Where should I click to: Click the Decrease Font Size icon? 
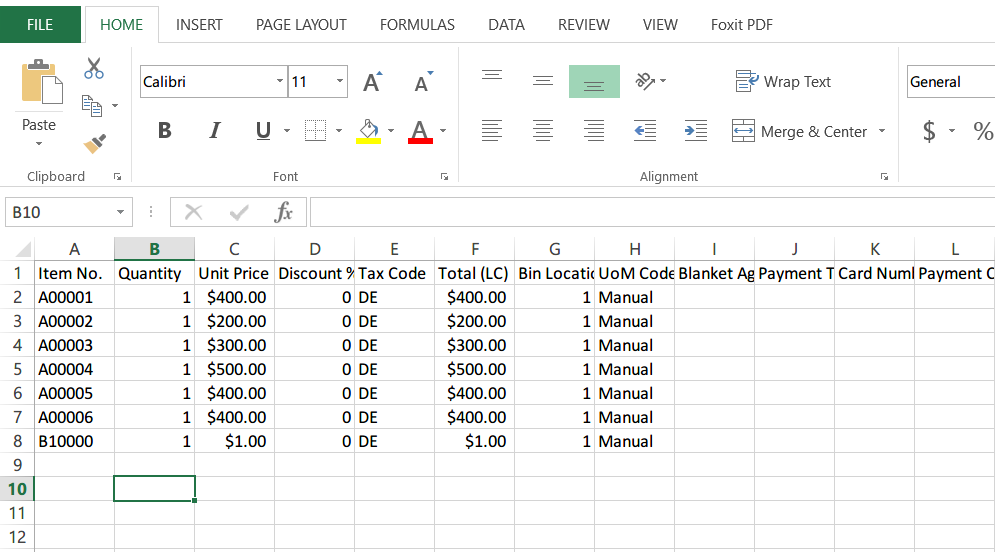click(422, 82)
